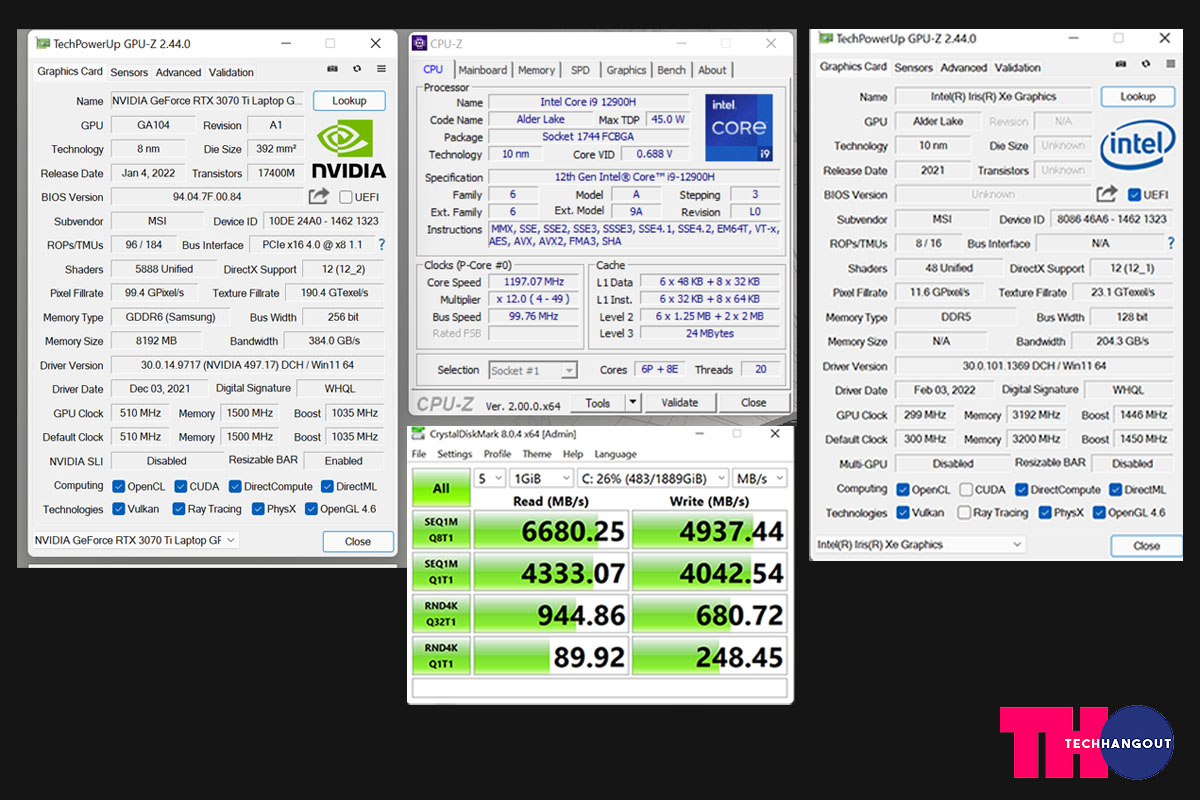The image size is (1200, 800).
Task: Open CPU-Z Tools dropdown arrow
Action: tap(632, 402)
